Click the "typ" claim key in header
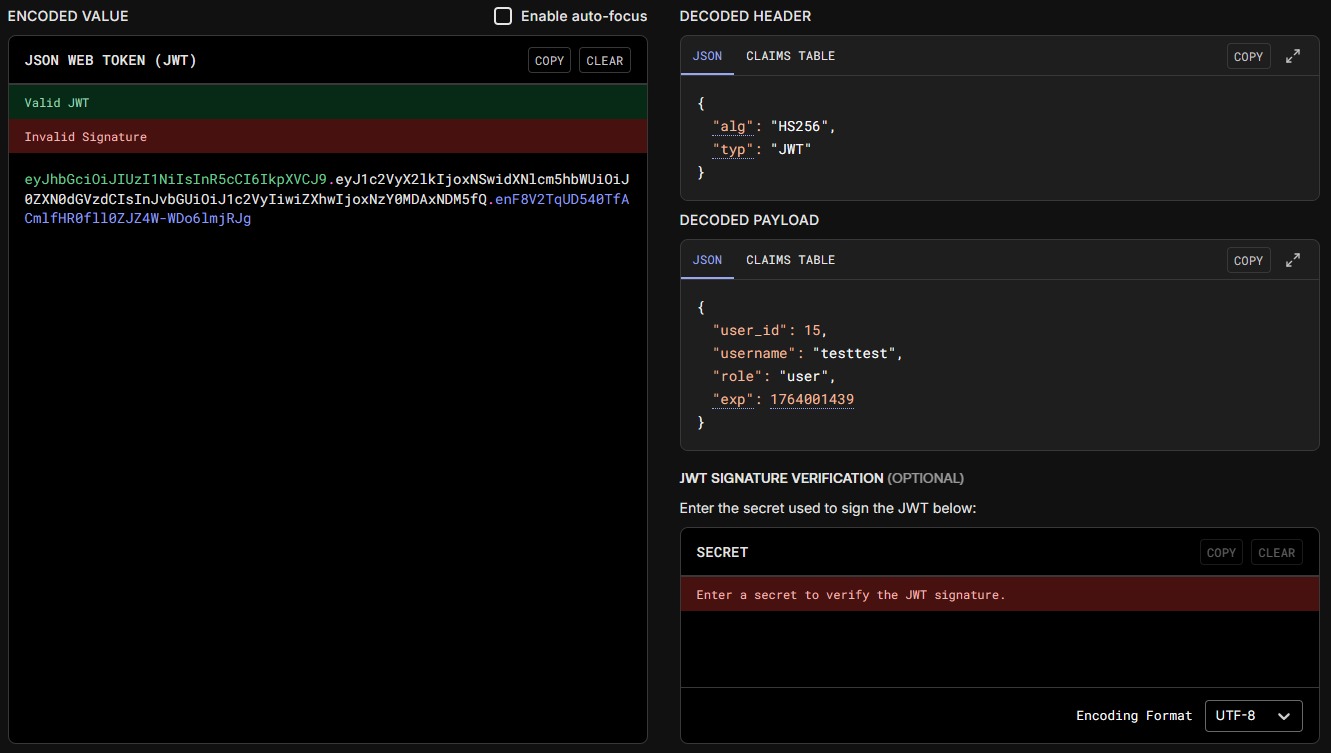This screenshot has height=753, width=1331. 732,150
